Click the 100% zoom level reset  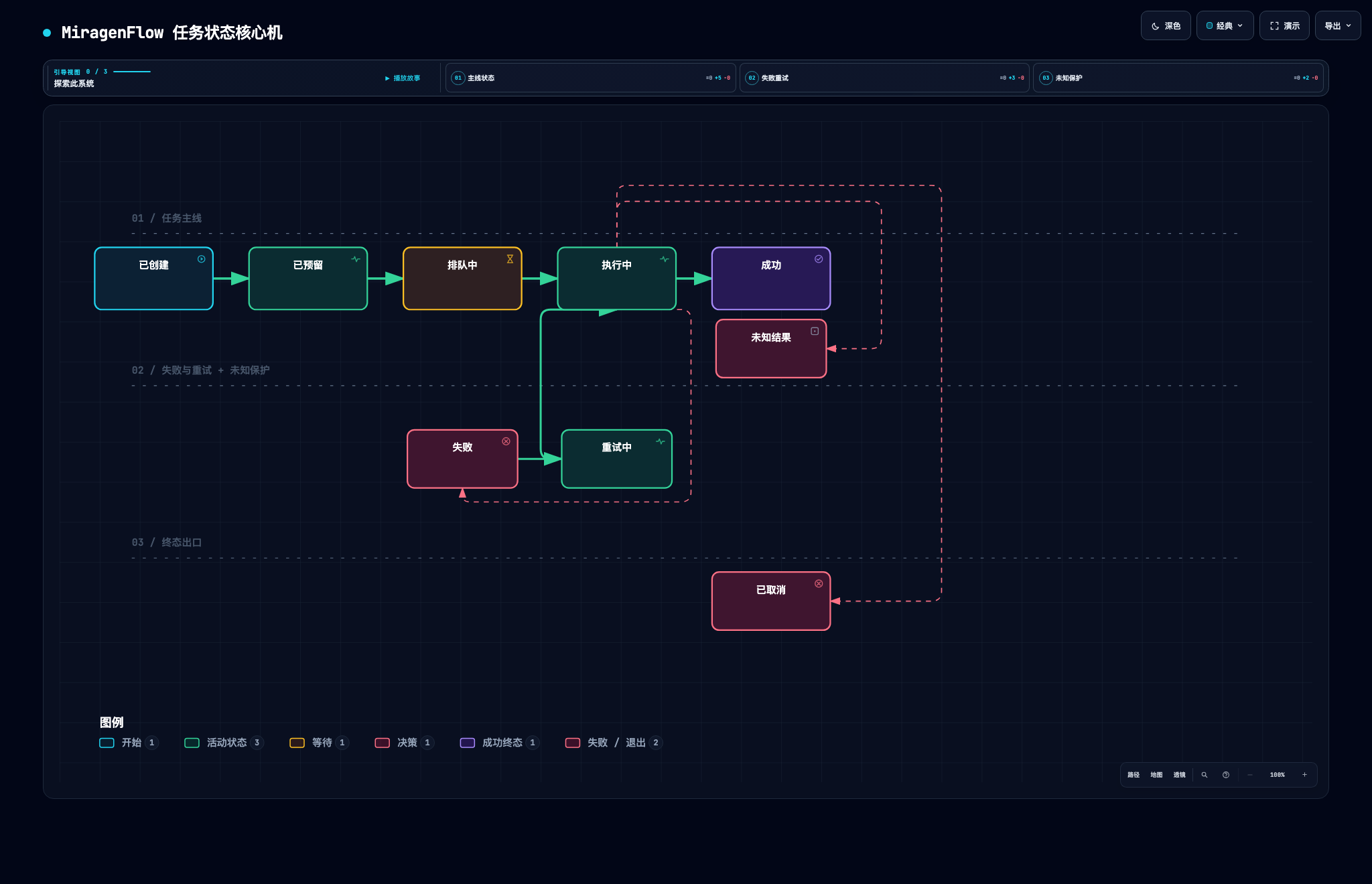tap(1278, 775)
